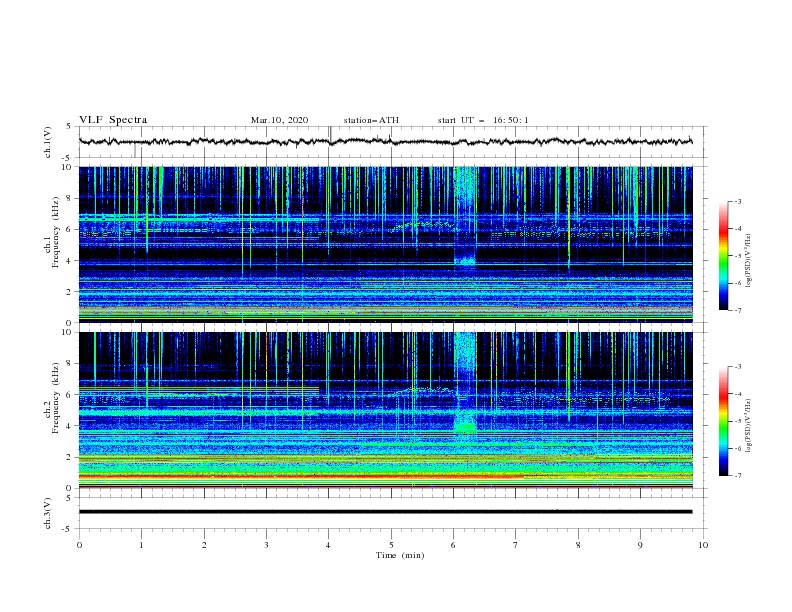This screenshot has width=792, height=612.
Task: Click the ch.1 voltage waveform trace
Action: tap(385, 141)
